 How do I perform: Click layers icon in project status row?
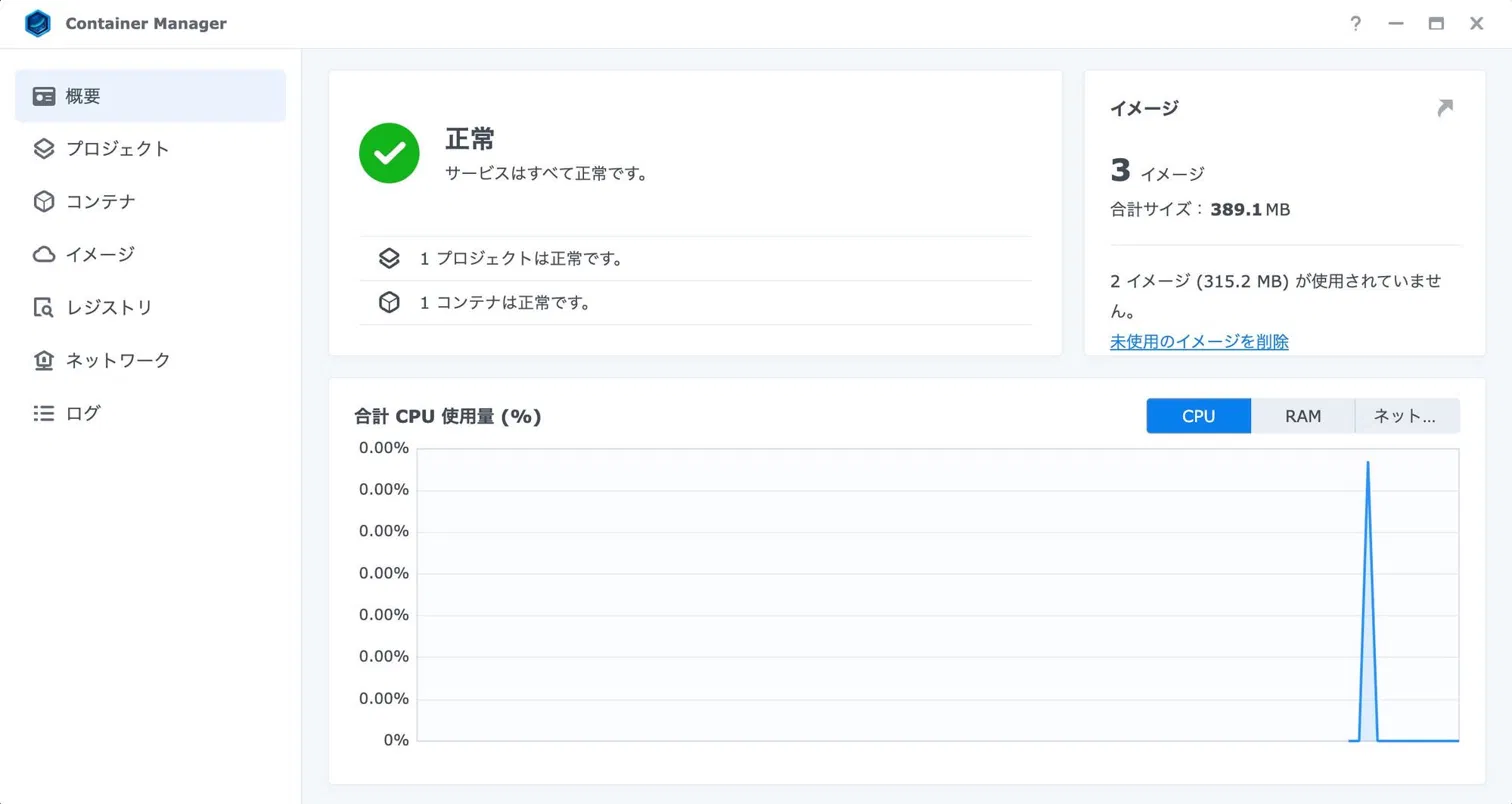point(389,258)
